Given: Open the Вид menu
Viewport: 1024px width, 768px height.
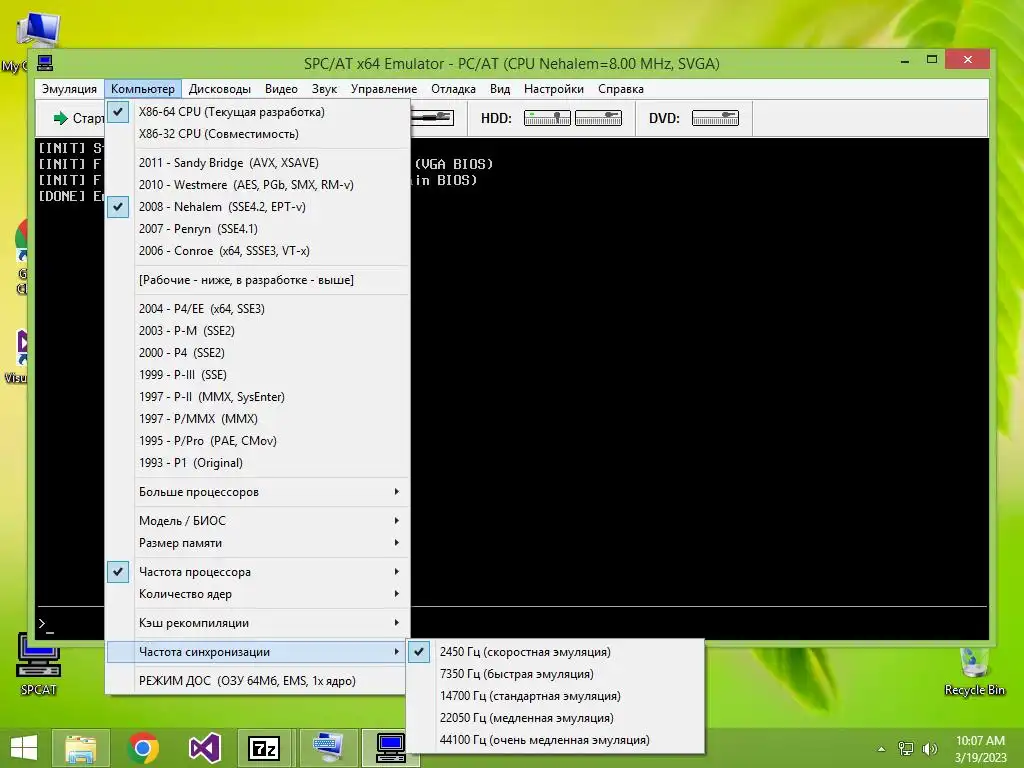Looking at the screenshot, I should 500,89.
